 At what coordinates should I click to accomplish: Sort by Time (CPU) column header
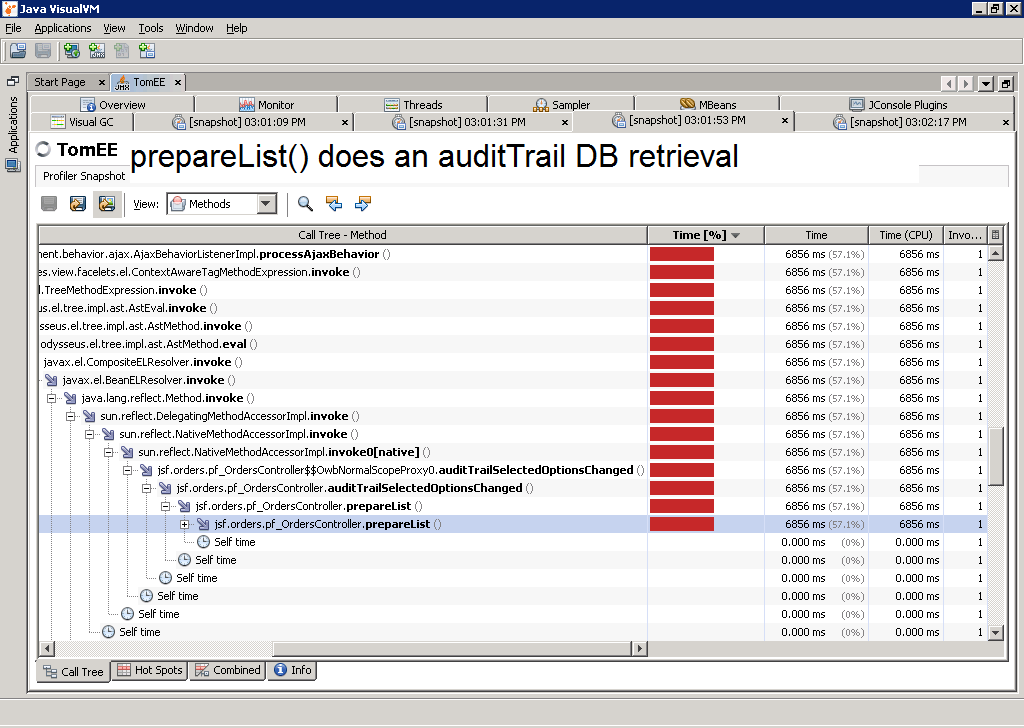point(906,235)
